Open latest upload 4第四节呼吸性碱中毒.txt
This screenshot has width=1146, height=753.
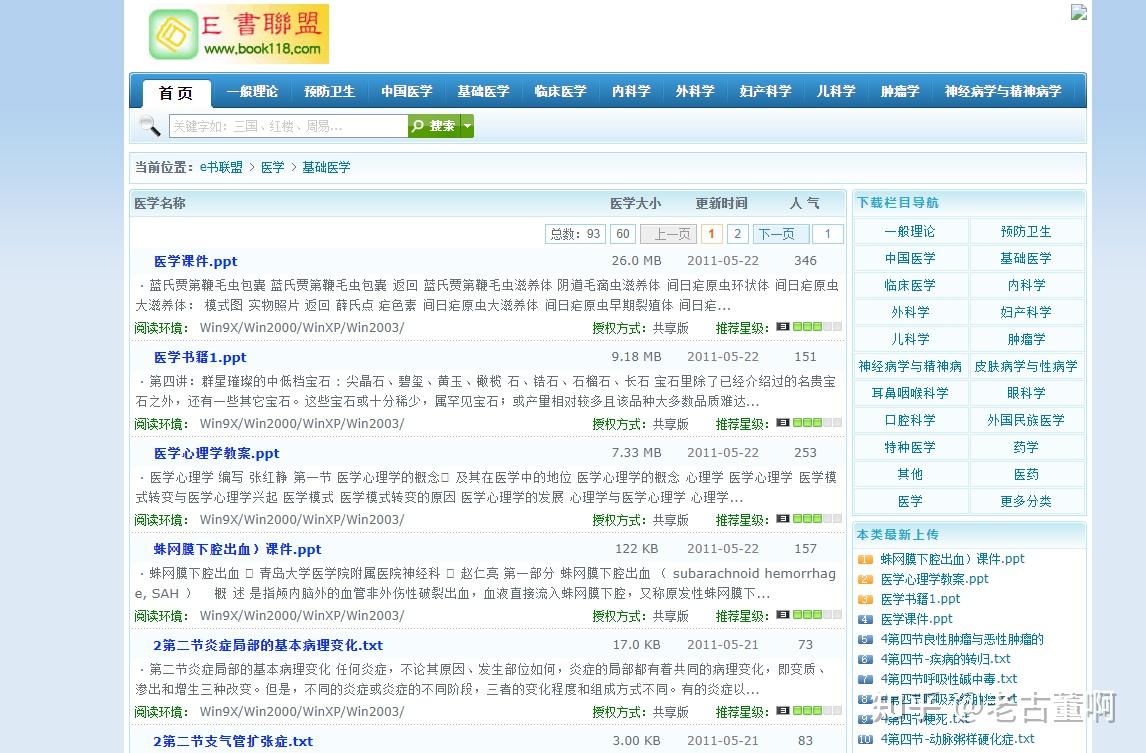[x=949, y=679]
